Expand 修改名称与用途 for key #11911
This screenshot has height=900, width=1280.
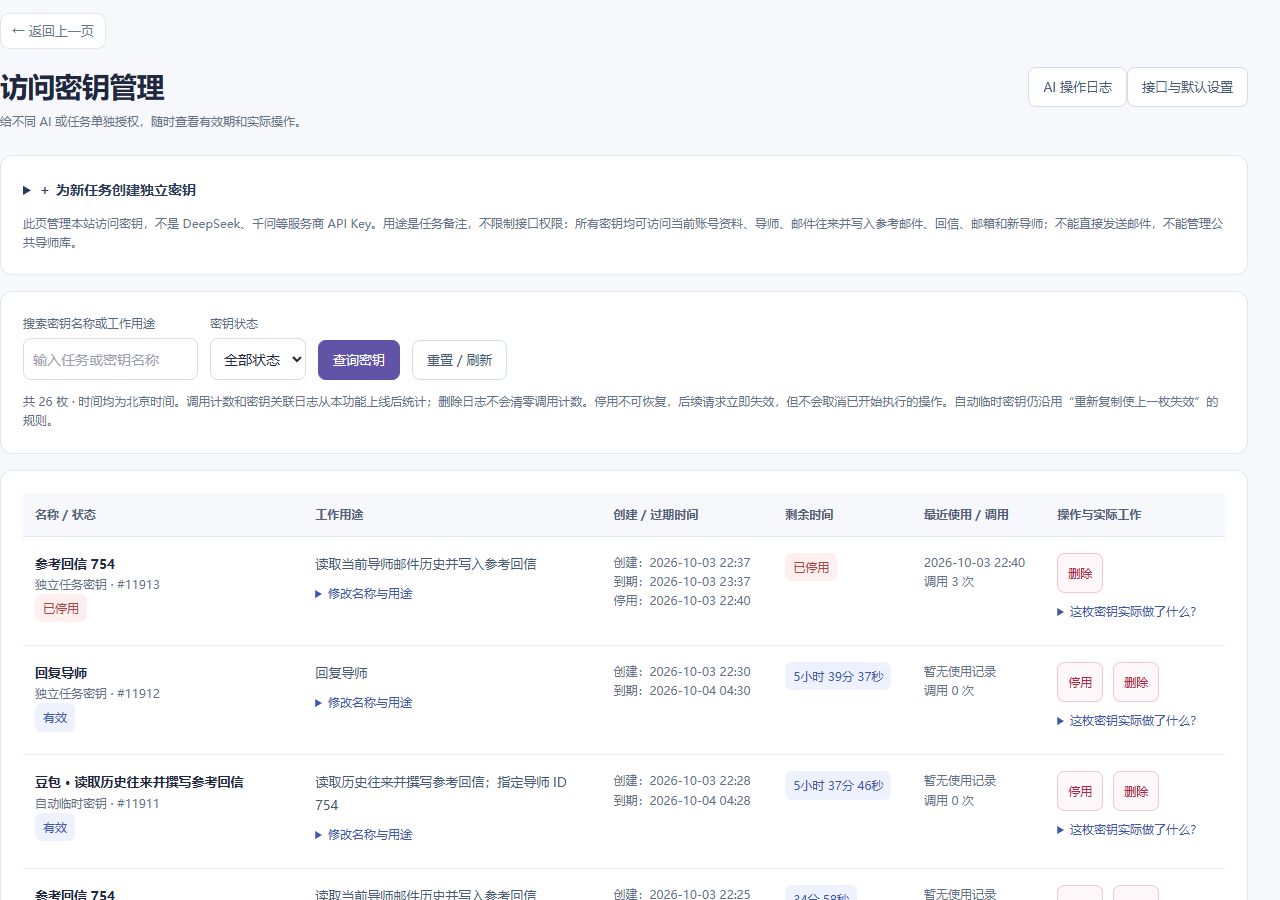pos(364,835)
